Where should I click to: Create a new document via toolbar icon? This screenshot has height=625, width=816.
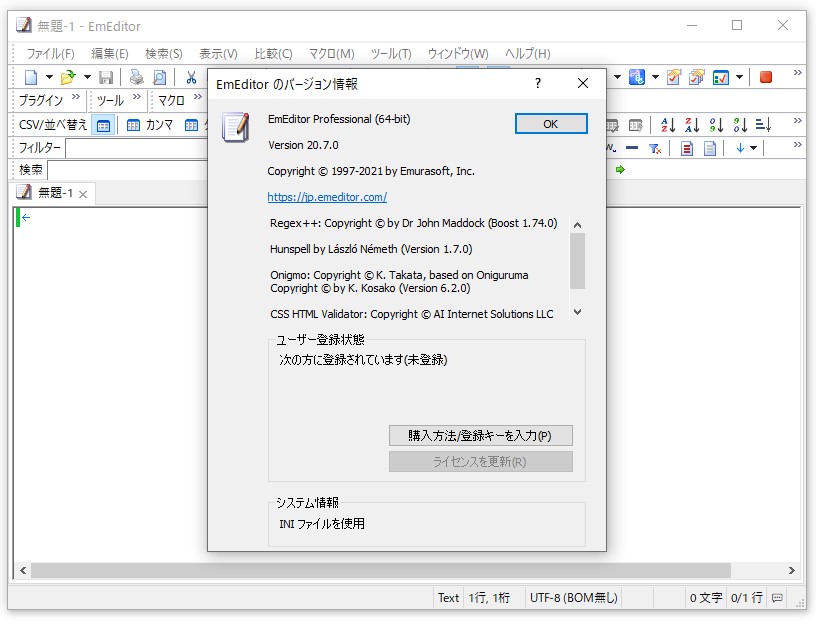(29, 76)
